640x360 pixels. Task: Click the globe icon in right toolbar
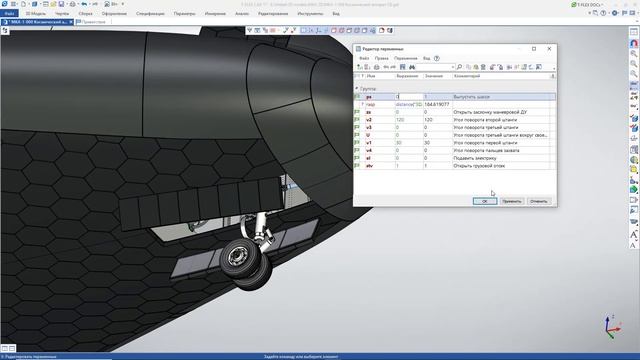634,160
